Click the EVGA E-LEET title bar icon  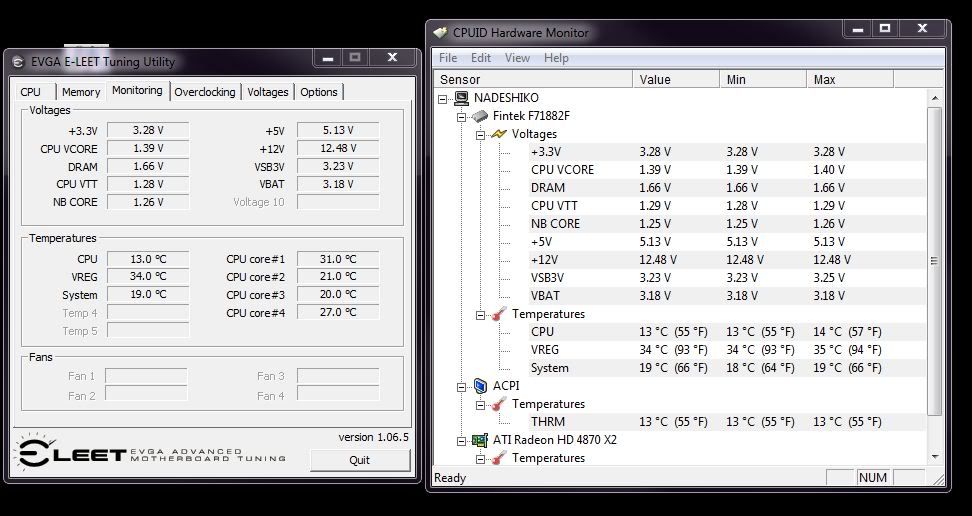(19, 61)
